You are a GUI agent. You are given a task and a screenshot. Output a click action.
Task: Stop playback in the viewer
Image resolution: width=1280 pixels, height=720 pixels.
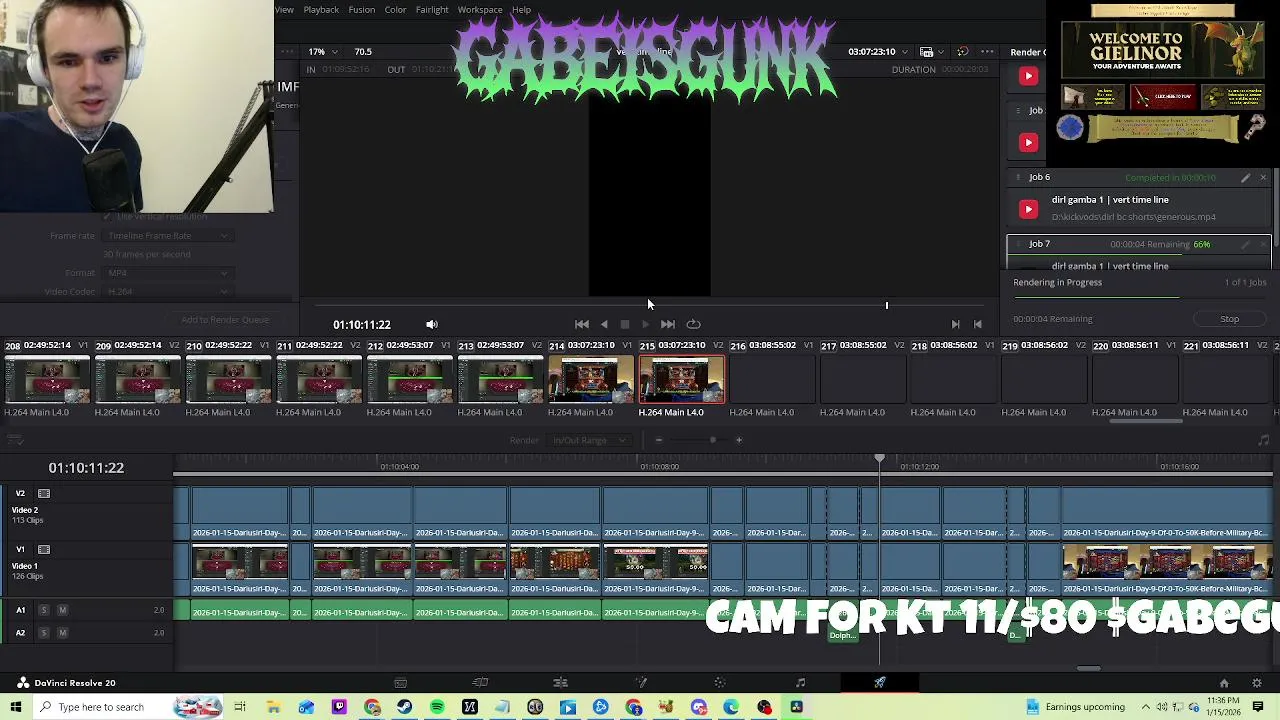tap(625, 324)
